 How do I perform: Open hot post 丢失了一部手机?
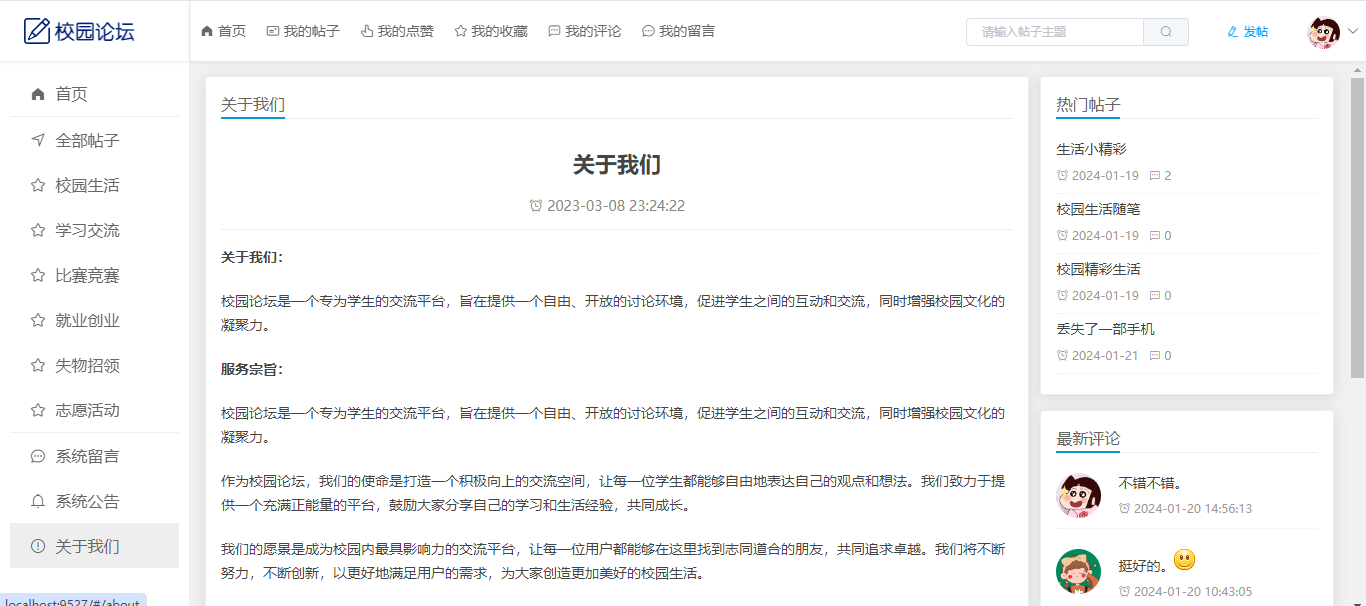point(1105,329)
